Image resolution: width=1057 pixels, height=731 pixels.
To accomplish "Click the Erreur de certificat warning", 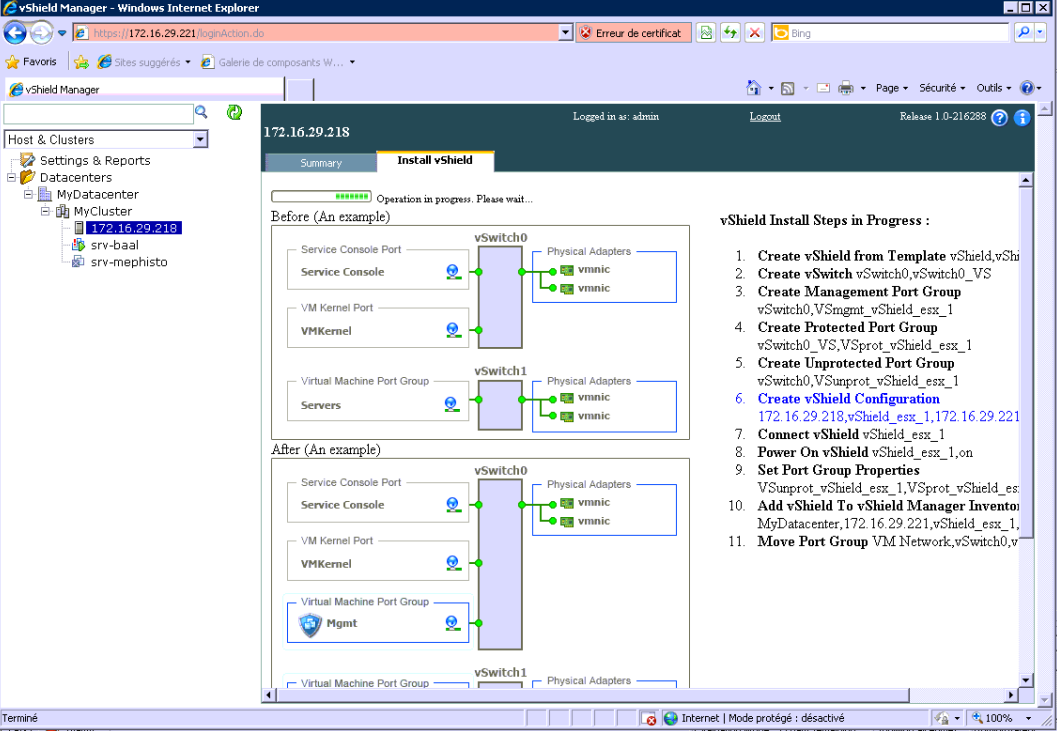I will [632, 33].
